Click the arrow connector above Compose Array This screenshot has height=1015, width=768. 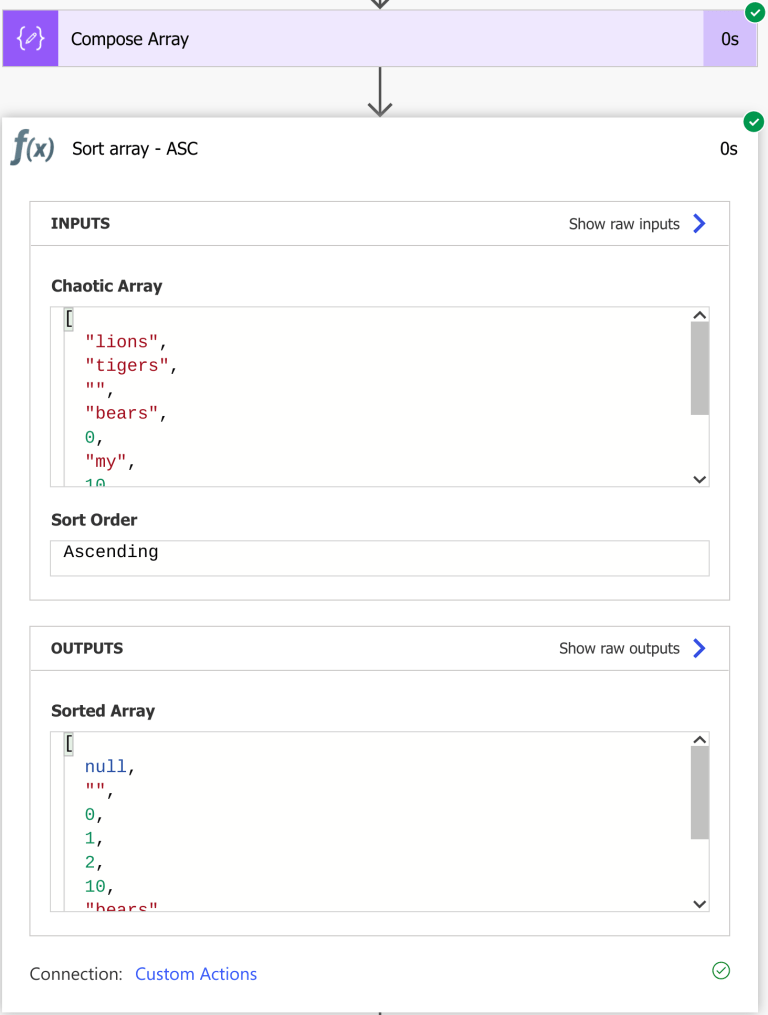pos(379,6)
